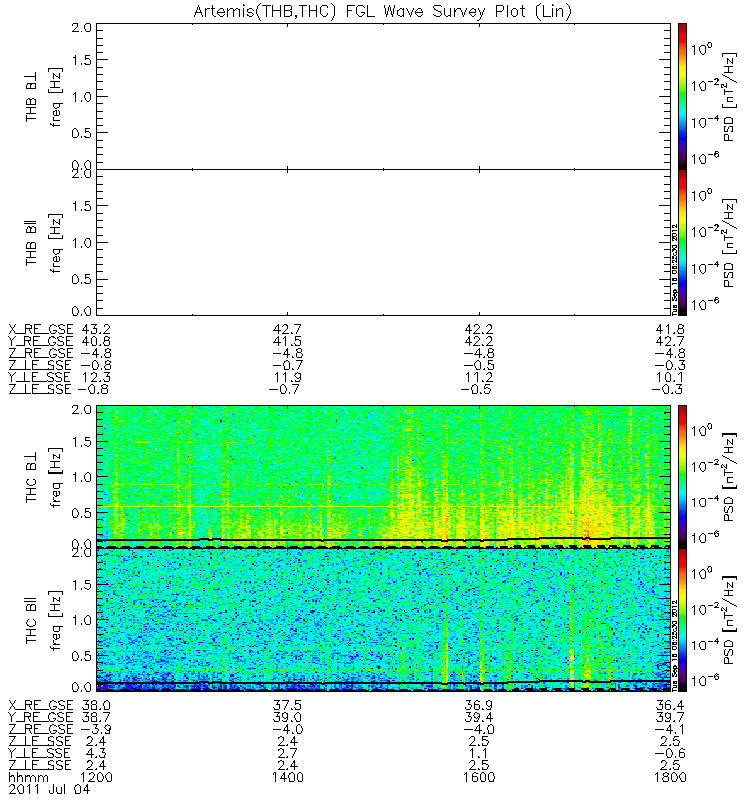Click X_RE_GSE value 43.2
The image size is (750, 800).
coord(96,329)
